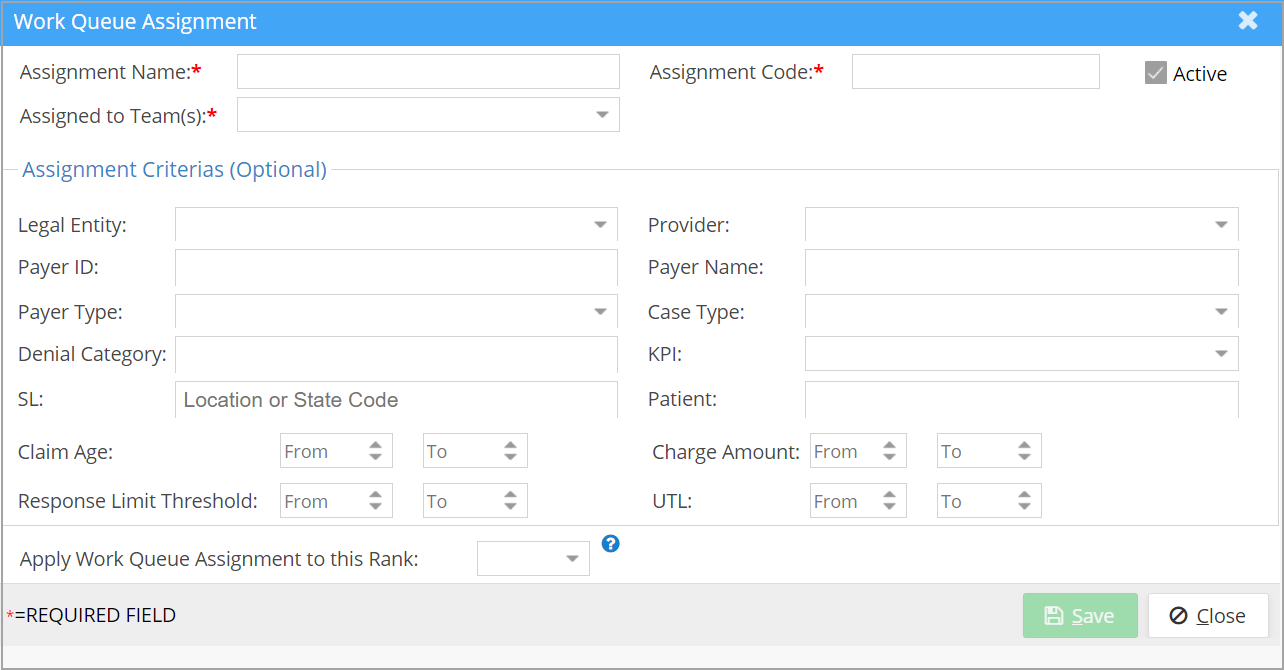1284x670 pixels.
Task: Expand the Legal Entity dropdown
Action: coord(600,225)
